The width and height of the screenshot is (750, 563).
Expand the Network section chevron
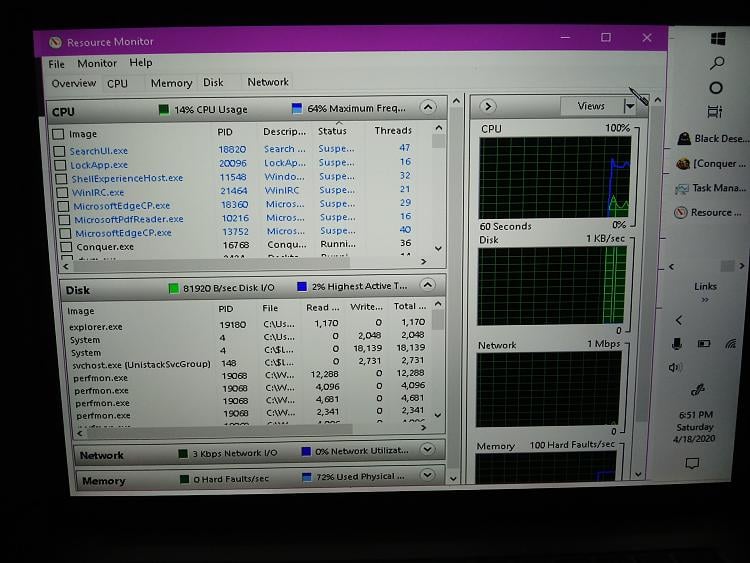(x=427, y=450)
